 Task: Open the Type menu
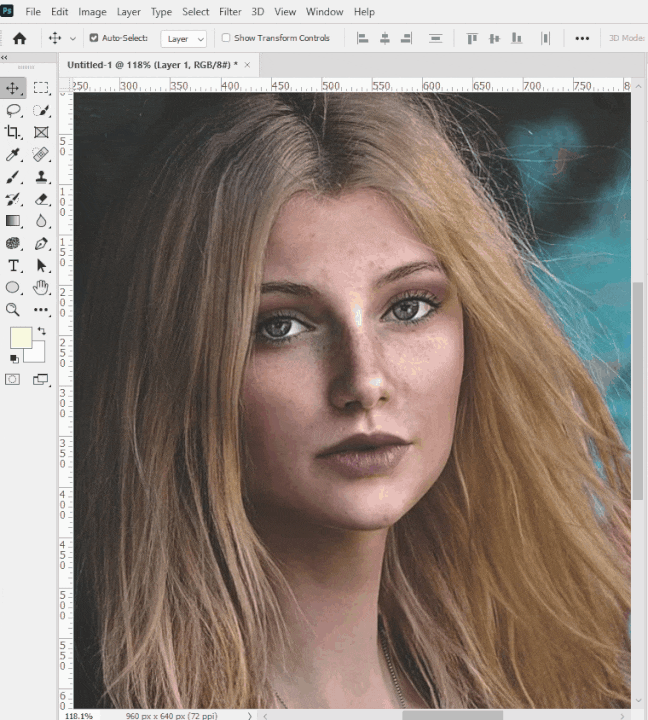(161, 12)
